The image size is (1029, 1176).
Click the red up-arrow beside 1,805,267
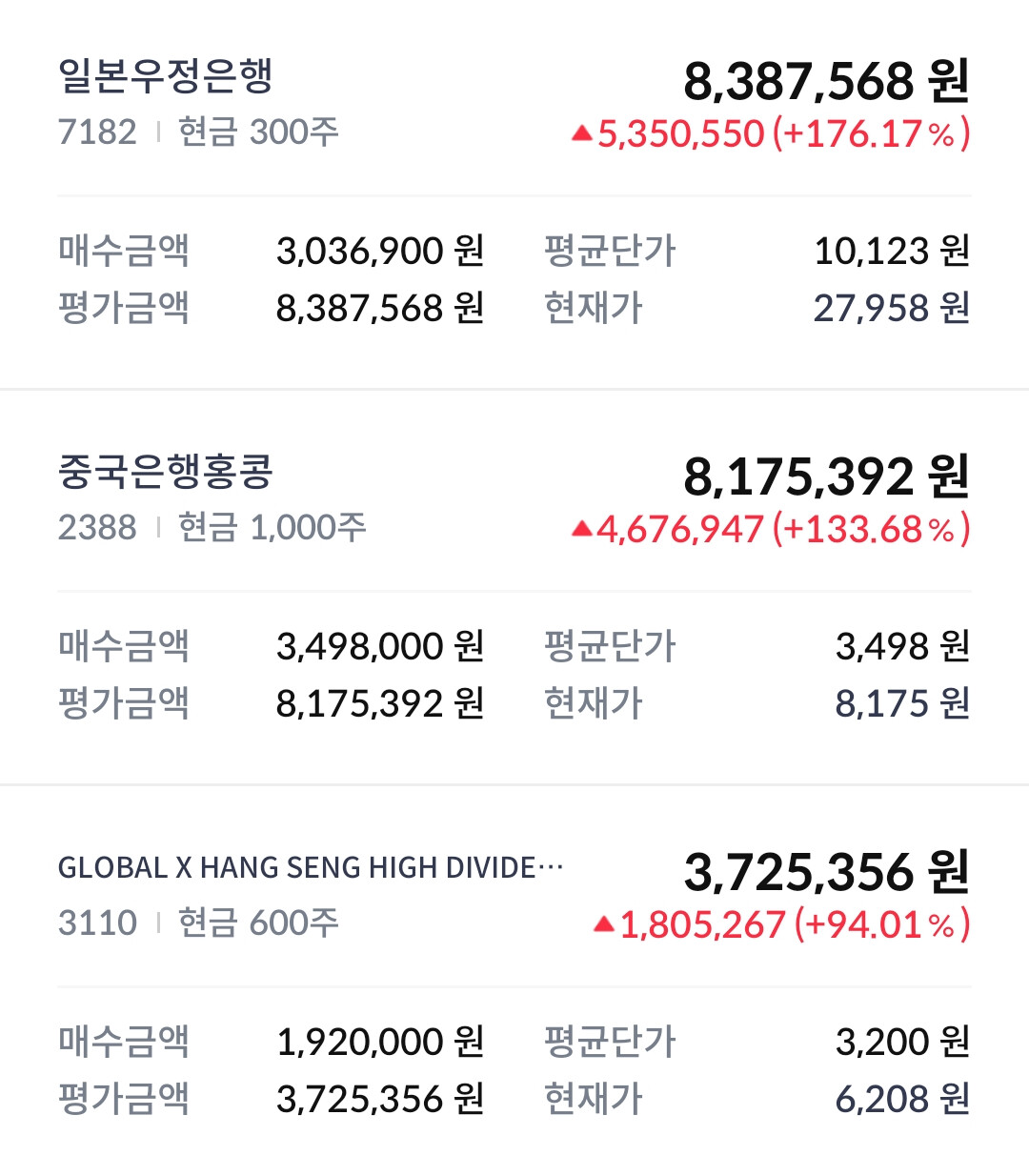click(604, 924)
